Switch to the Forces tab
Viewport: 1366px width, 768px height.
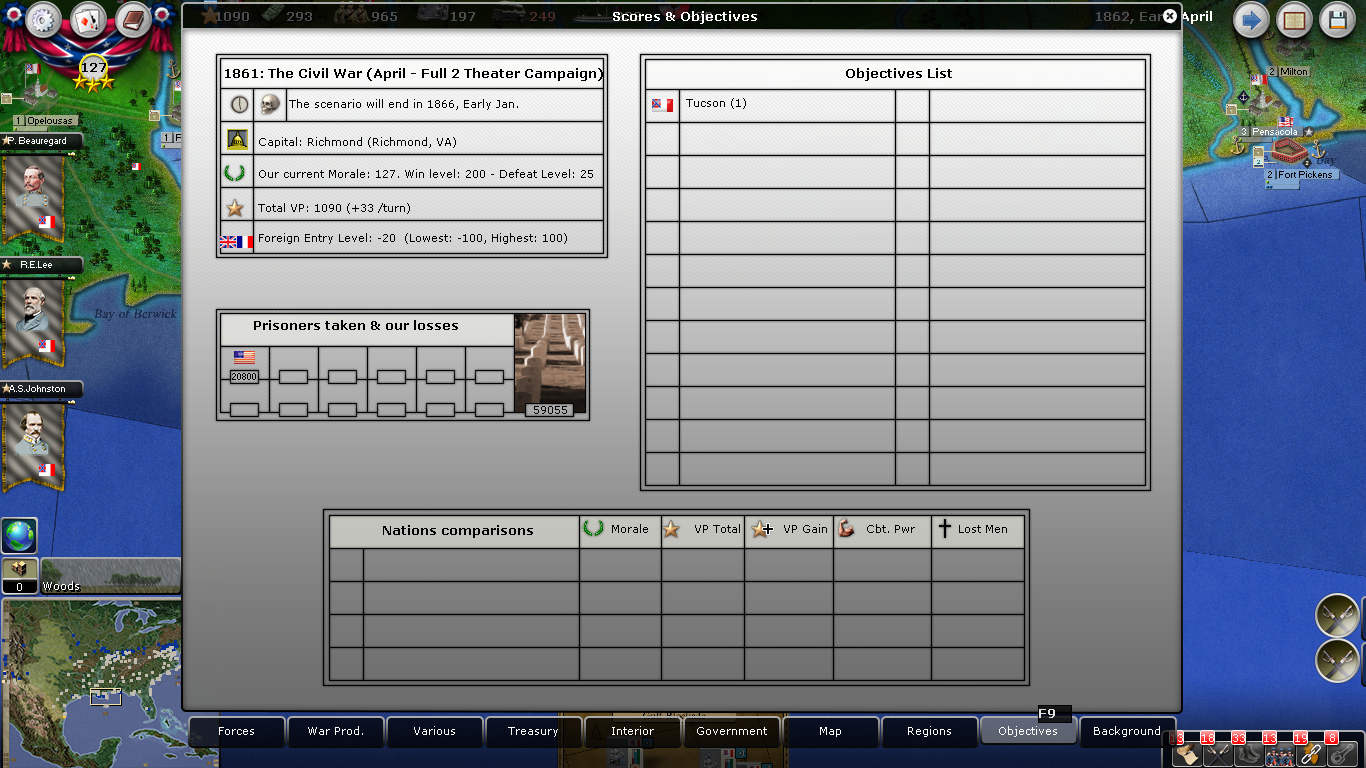point(236,731)
